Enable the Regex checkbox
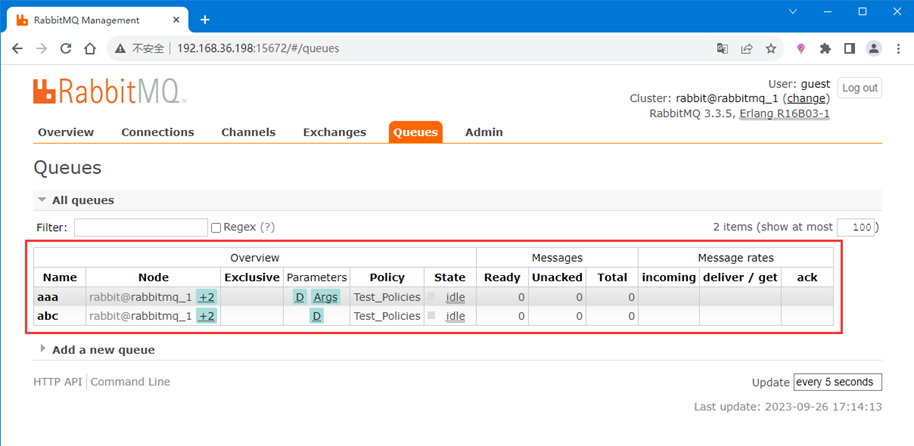Viewport: 914px width, 446px height. (216, 228)
